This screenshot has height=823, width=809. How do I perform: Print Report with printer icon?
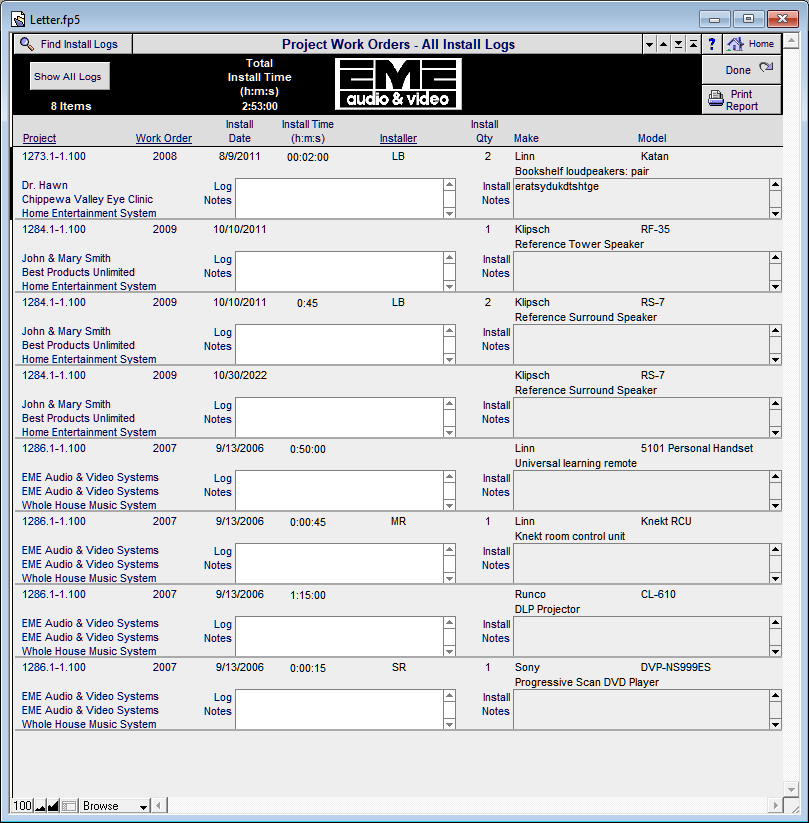[741, 100]
